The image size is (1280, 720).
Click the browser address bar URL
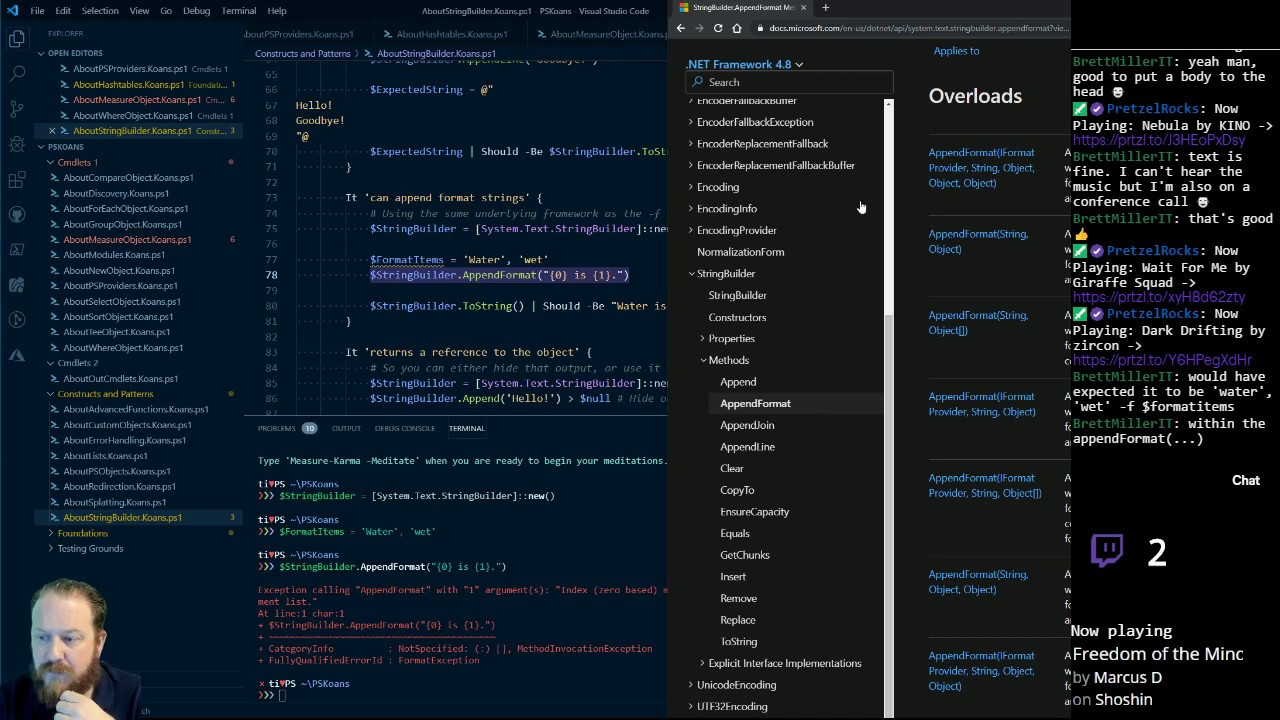coord(918,28)
